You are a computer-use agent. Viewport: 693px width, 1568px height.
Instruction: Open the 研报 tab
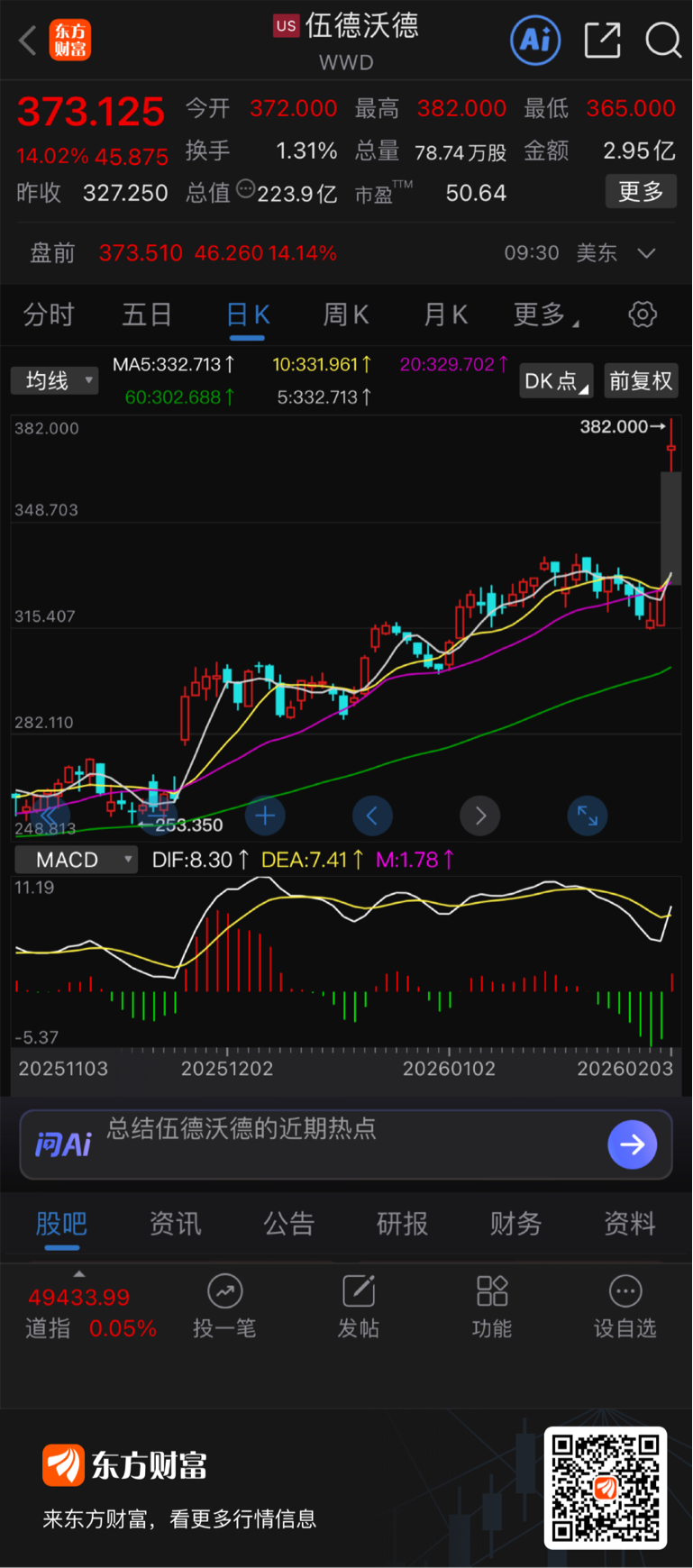coord(402,1224)
